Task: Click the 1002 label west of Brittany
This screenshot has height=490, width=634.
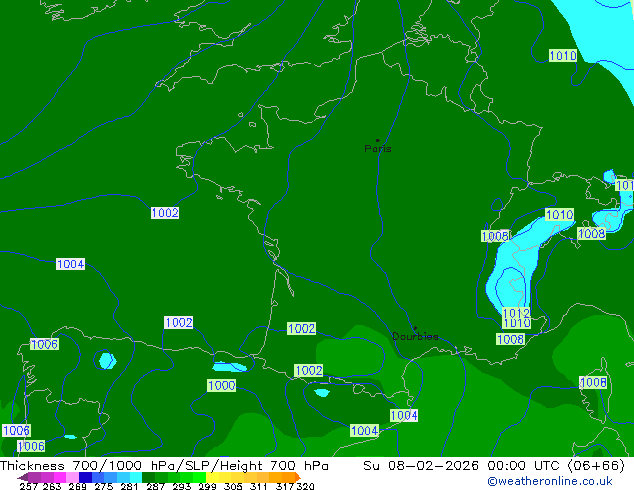Action: pos(165,213)
